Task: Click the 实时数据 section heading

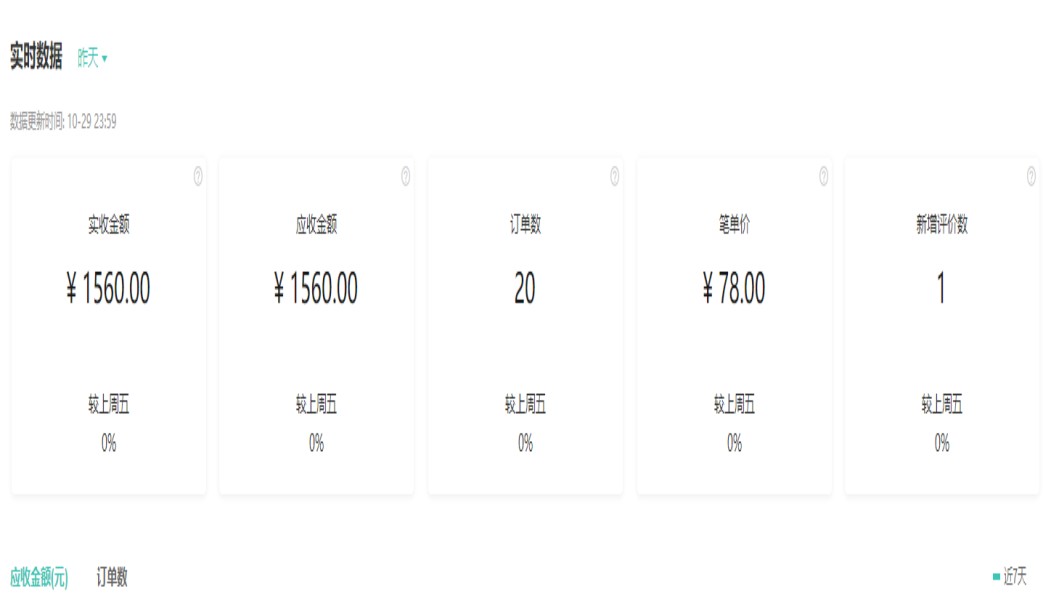Action: click(x=36, y=58)
